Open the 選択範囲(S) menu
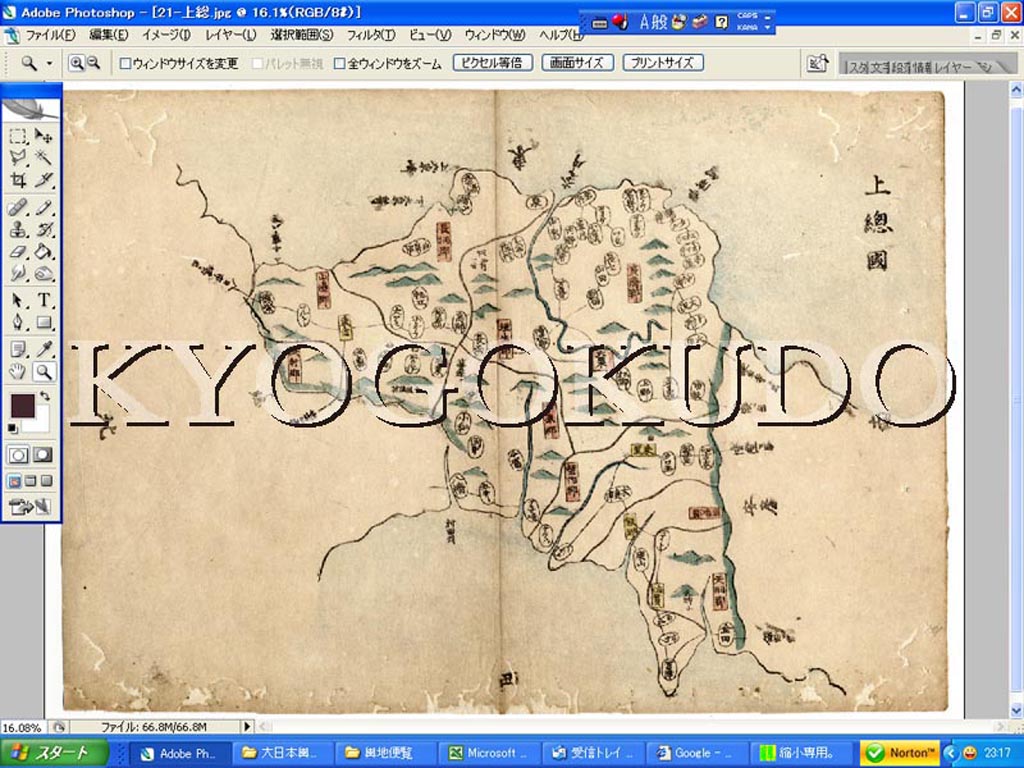The width and height of the screenshot is (1024, 768). [x=302, y=35]
